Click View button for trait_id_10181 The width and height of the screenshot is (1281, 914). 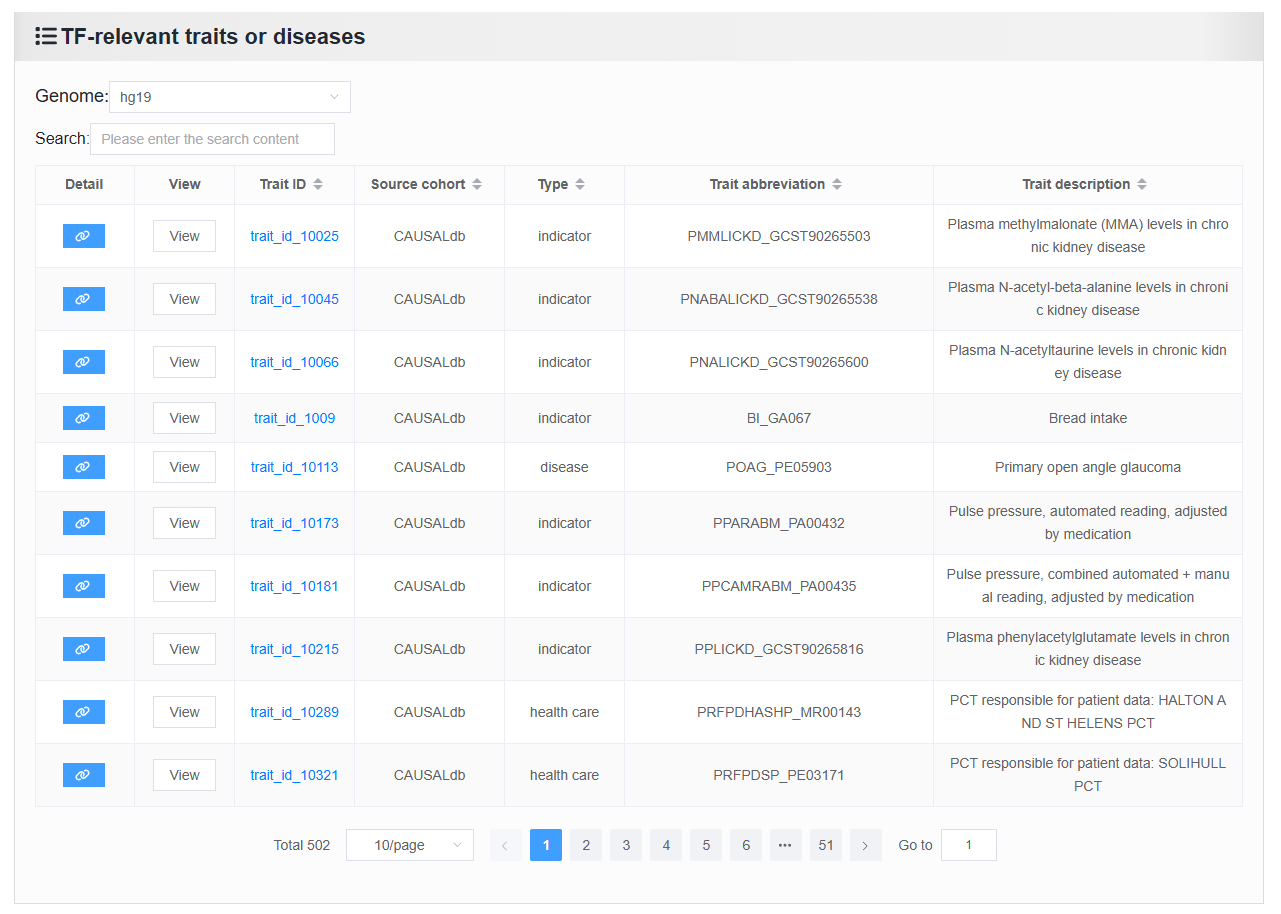coord(184,586)
